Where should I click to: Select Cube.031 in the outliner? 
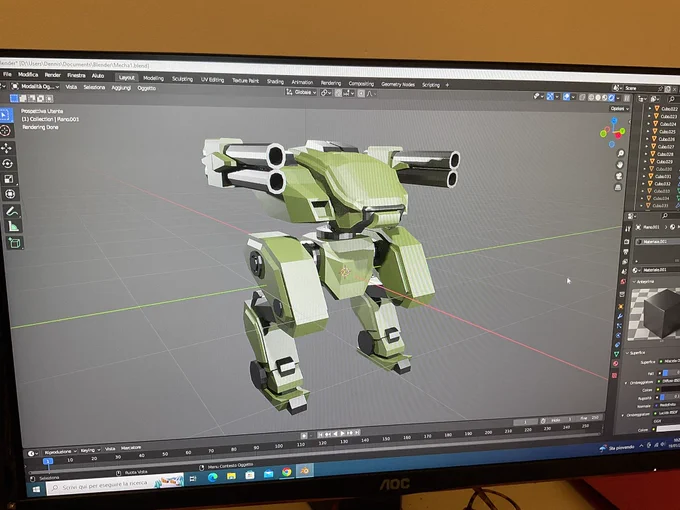click(x=662, y=177)
